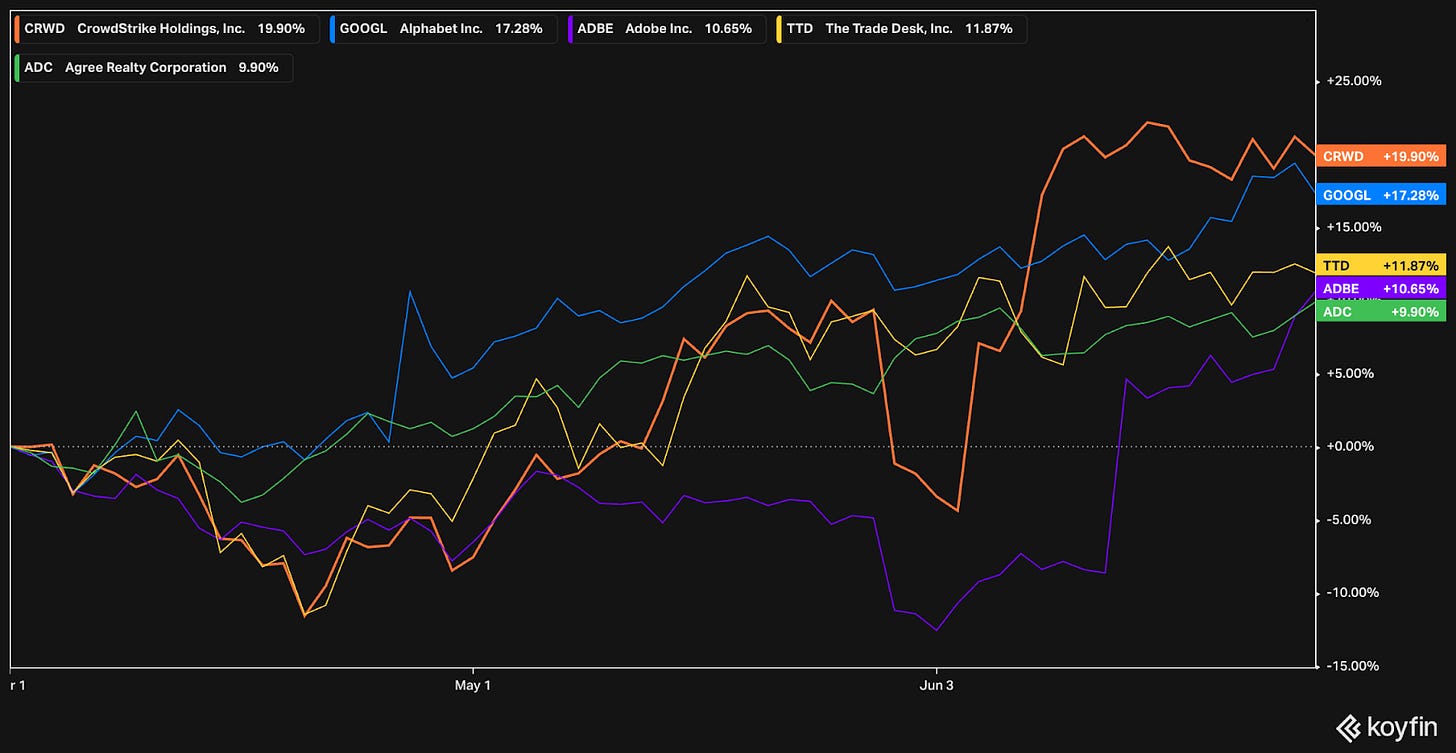Click the green ADC color bar in legend
Viewport: 1456px width, 753px height.
tap(17, 68)
